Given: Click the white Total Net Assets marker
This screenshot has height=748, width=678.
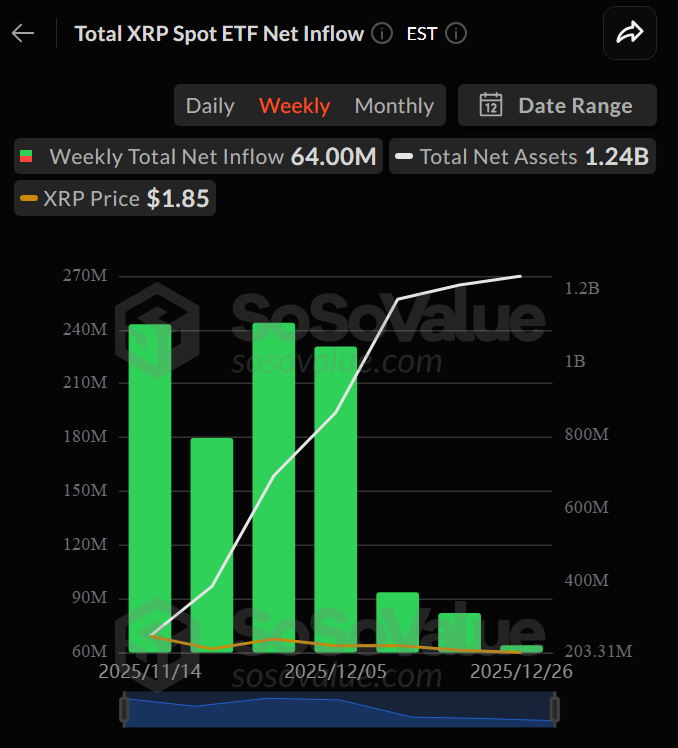Looking at the screenshot, I should (404, 157).
